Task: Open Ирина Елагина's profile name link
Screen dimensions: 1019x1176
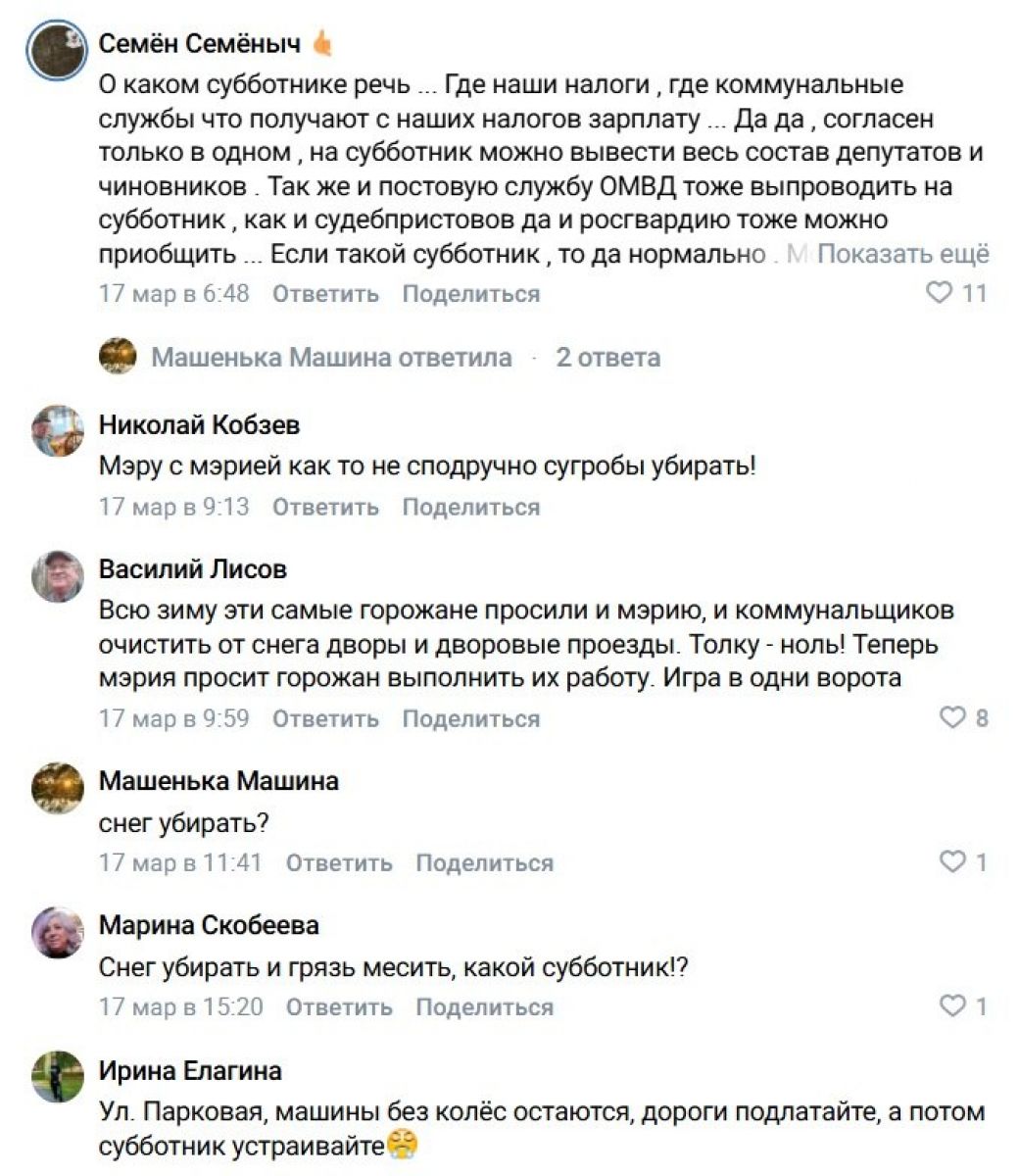Action: (x=190, y=1071)
